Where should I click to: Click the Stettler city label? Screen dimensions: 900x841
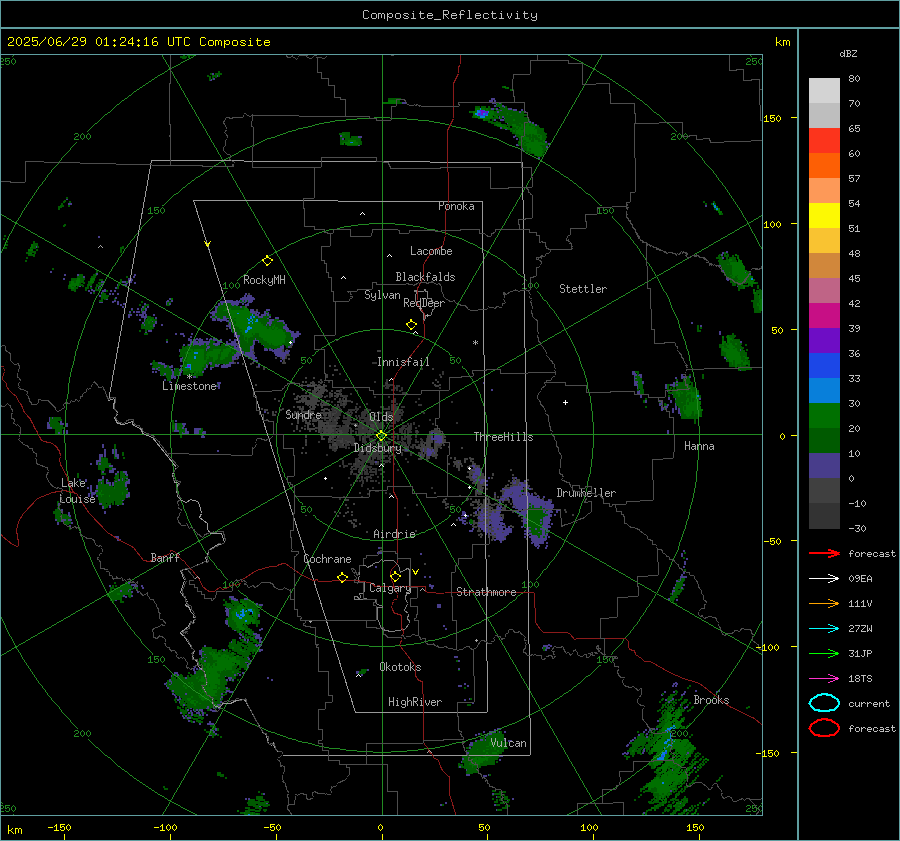[583, 289]
